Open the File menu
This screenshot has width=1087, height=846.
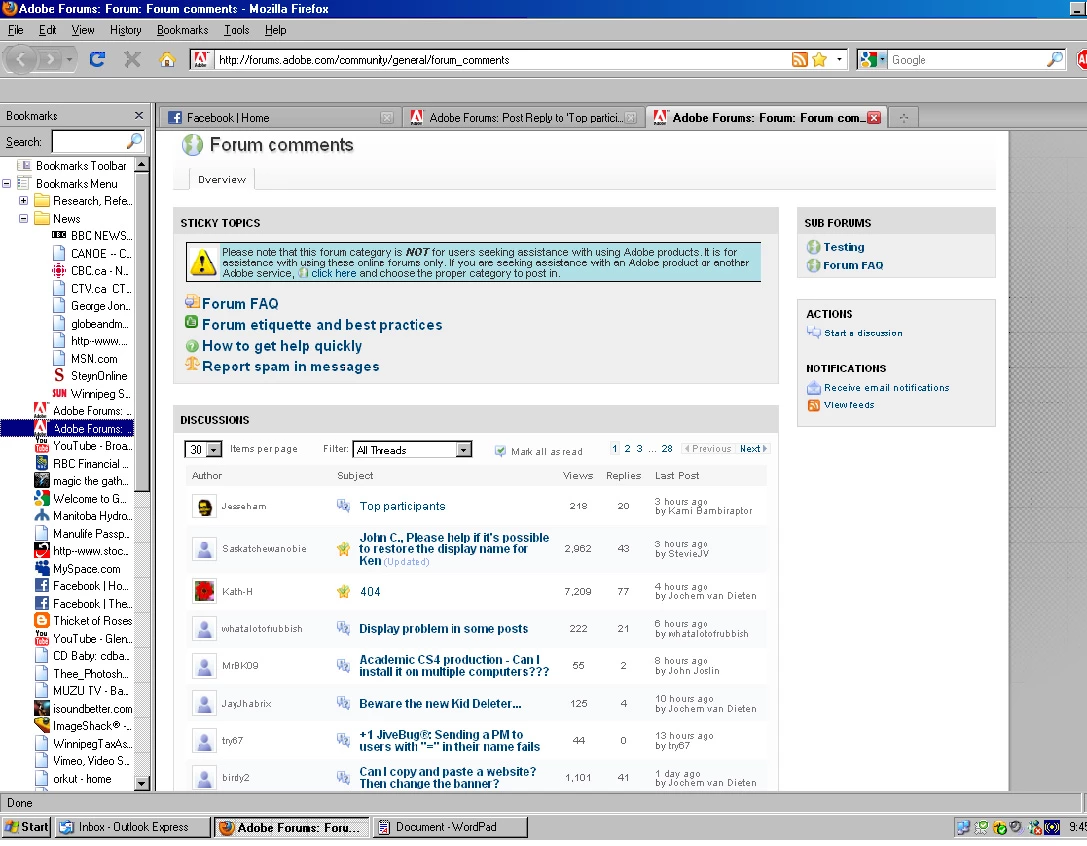click(15, 30)
